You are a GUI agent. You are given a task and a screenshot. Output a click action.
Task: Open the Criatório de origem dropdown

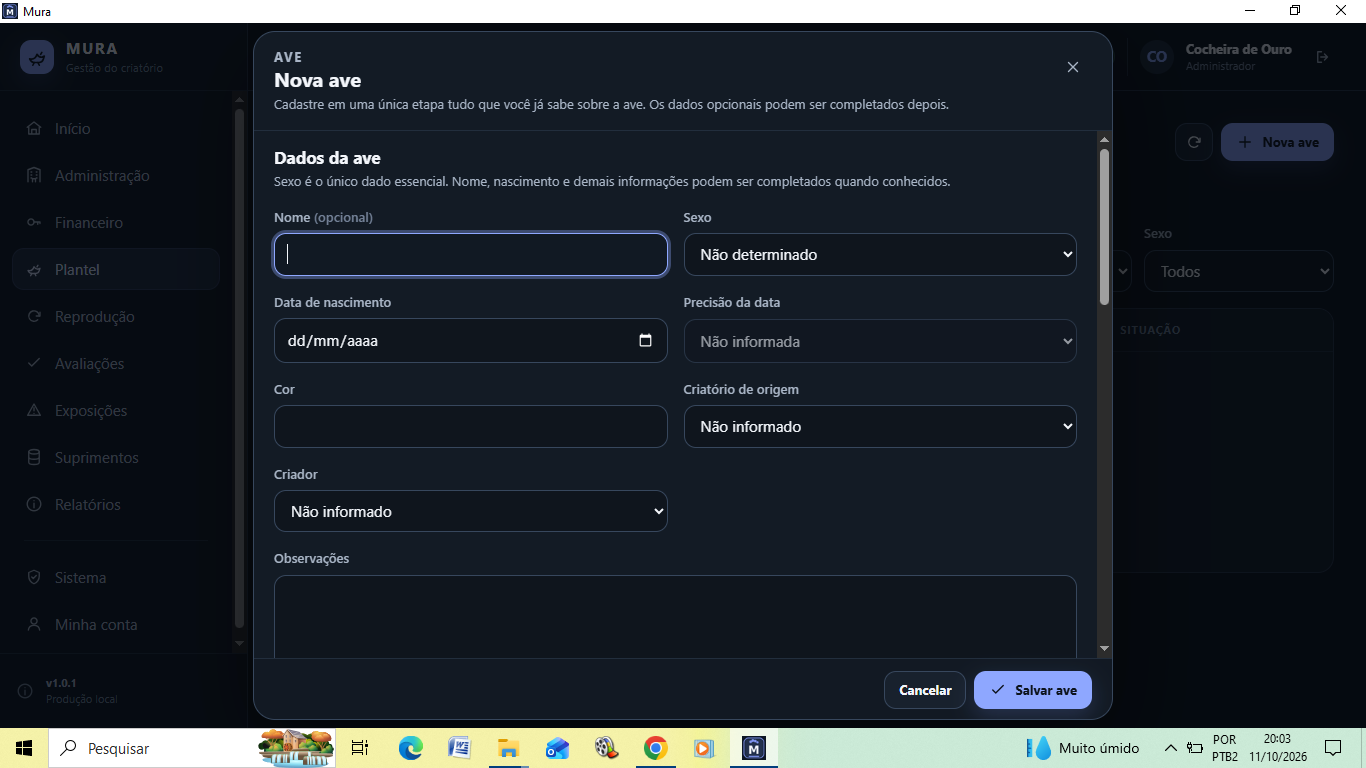pyautogui.click(x=880, y=426)
